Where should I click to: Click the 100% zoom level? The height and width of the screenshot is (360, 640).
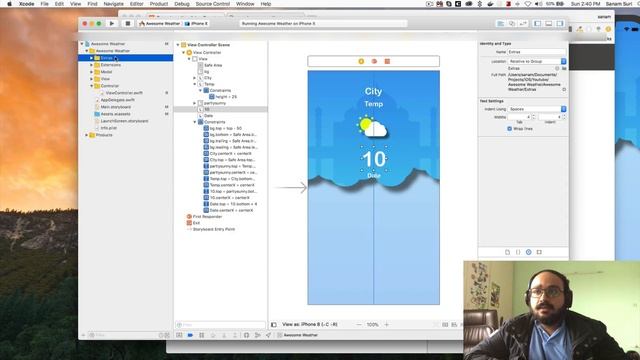[372, 325]
